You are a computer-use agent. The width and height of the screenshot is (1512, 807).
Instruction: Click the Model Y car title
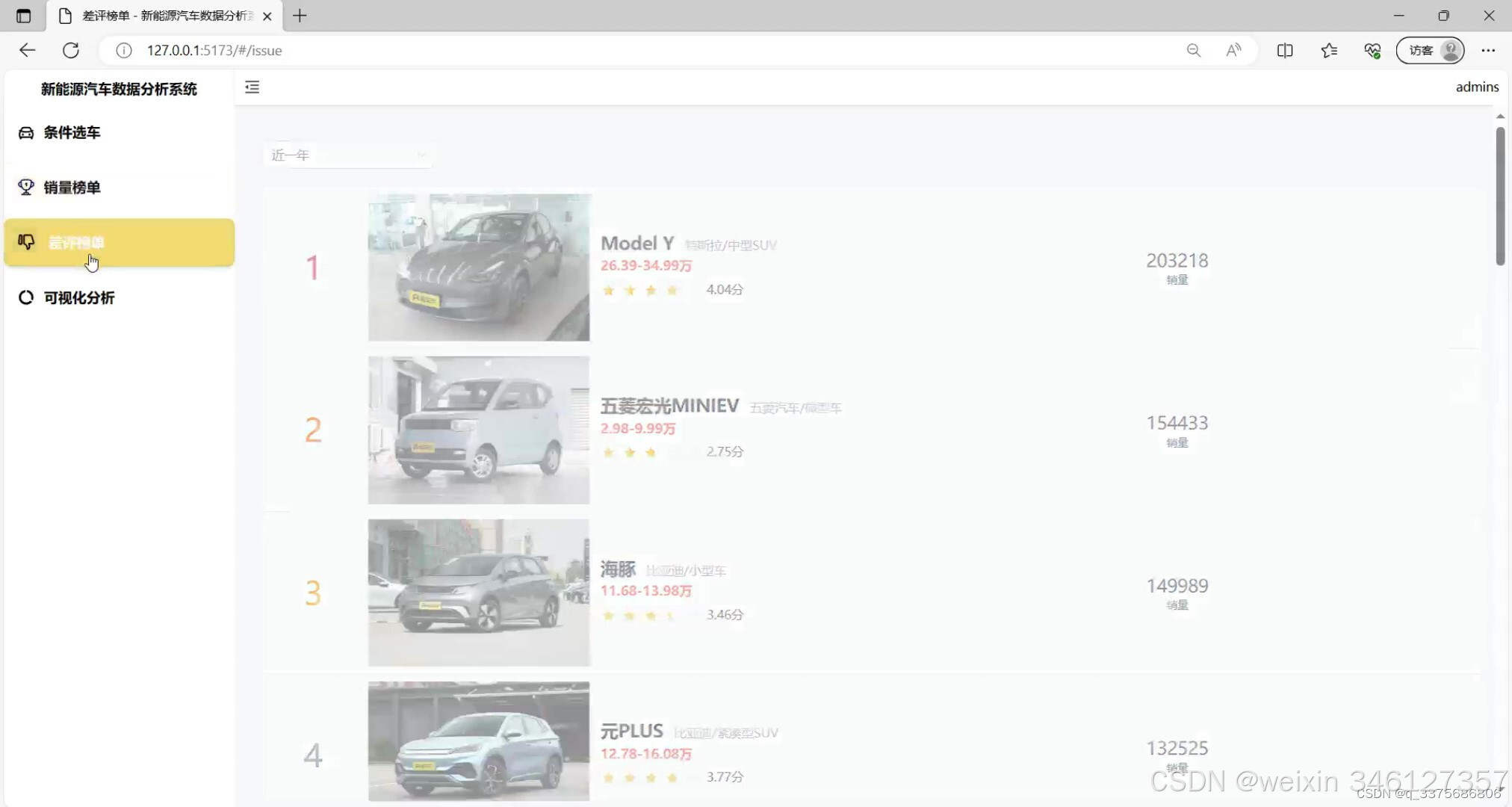pyautogui.click(x=637, y=244)
